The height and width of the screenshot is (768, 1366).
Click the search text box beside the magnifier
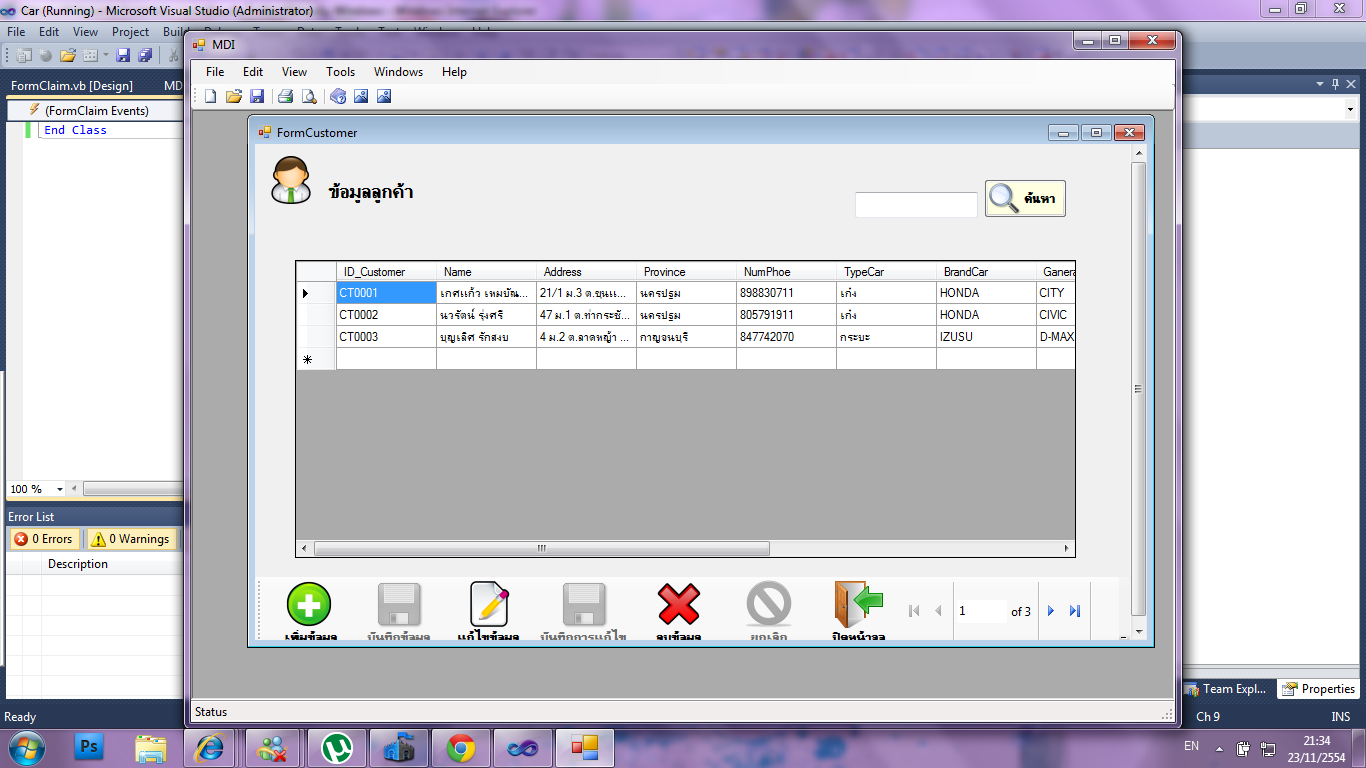click(915, 205)
